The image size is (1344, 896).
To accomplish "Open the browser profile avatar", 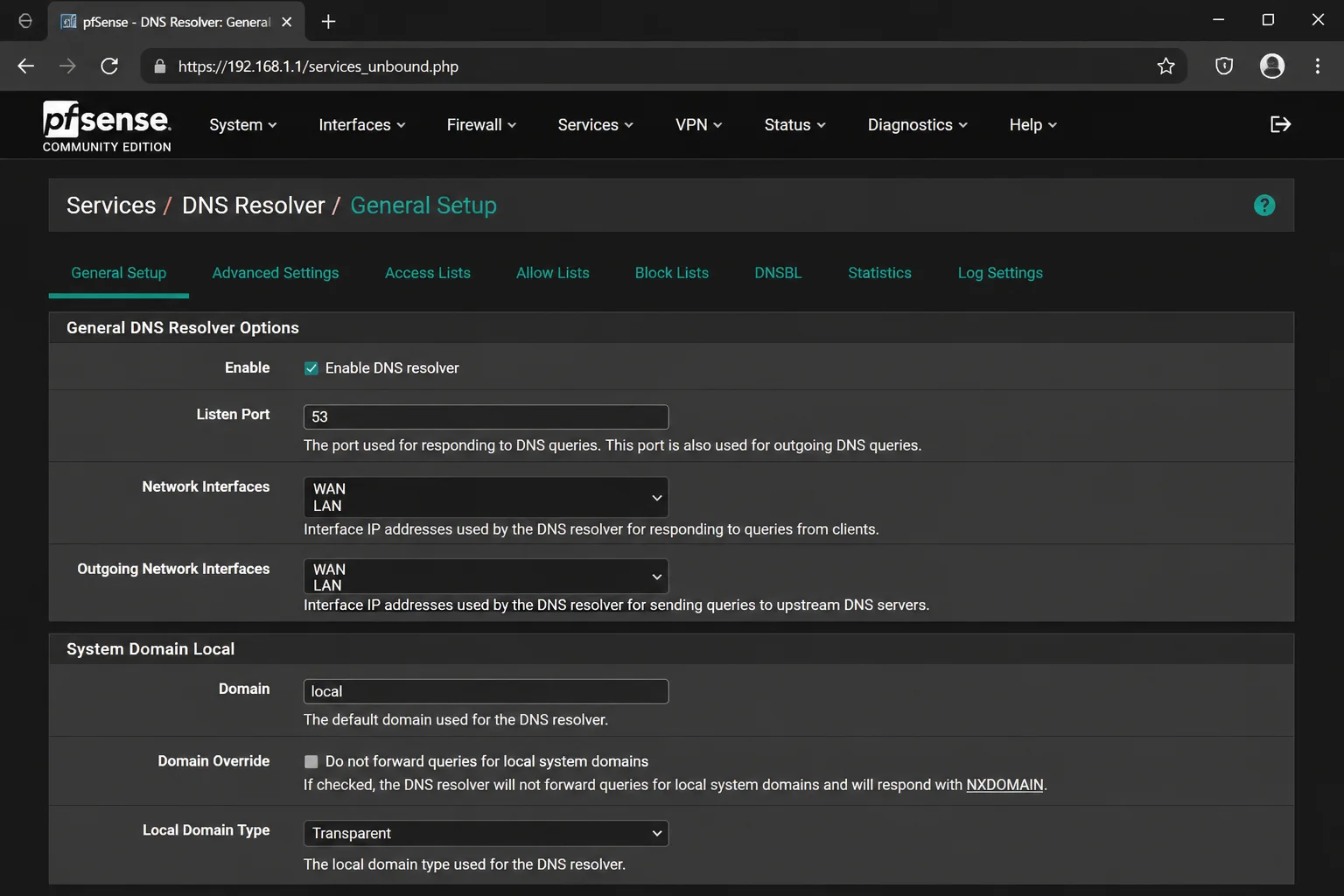I will tap(1271, 66).
